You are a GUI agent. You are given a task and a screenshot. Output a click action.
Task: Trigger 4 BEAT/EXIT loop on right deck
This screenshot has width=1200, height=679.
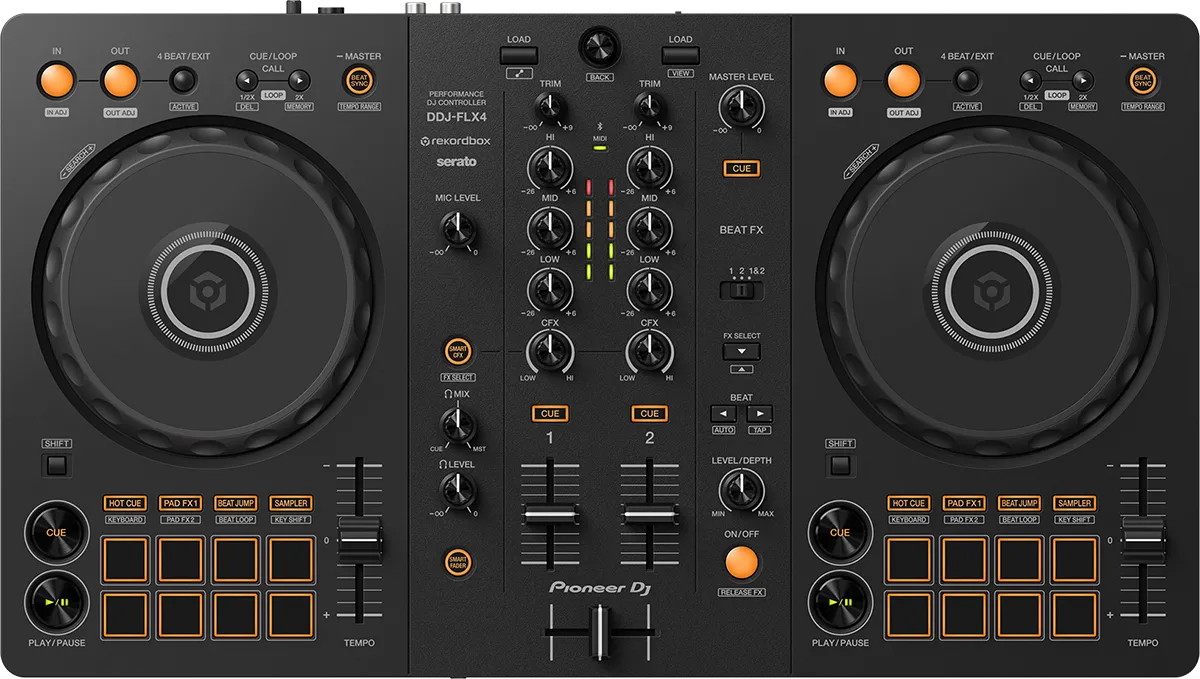tap(967, 80)
